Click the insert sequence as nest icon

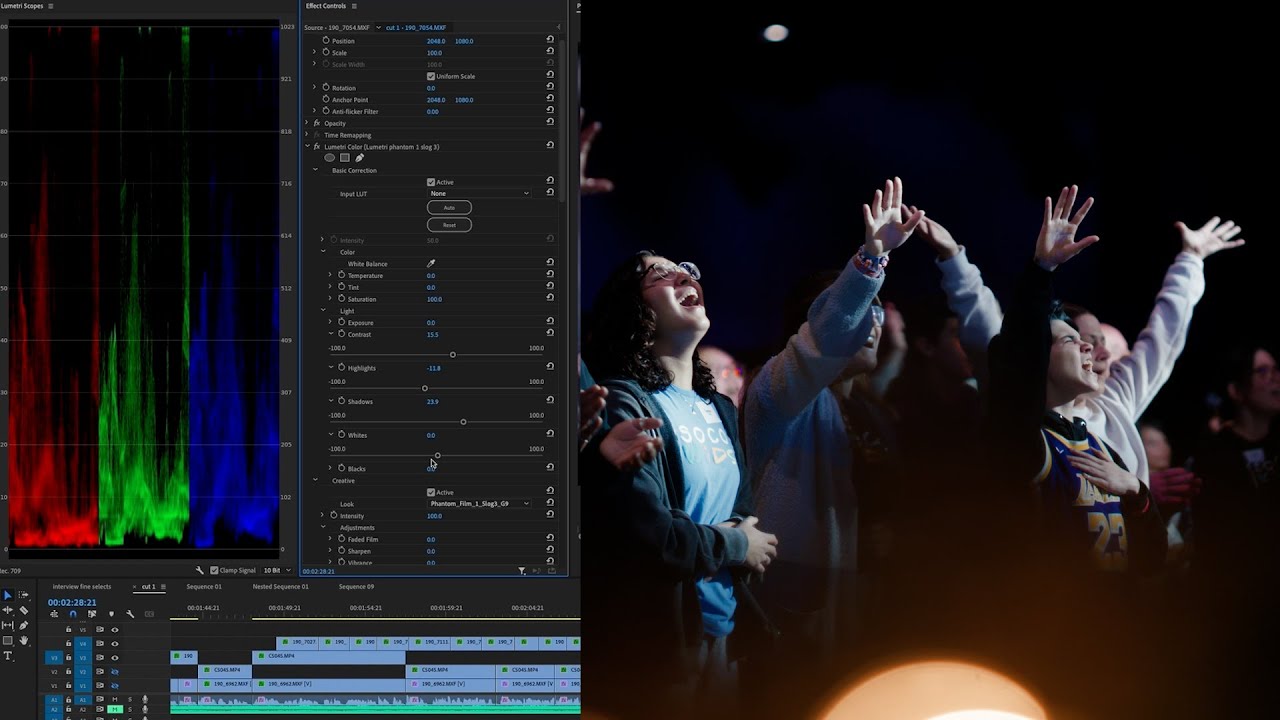click(54, 614)
